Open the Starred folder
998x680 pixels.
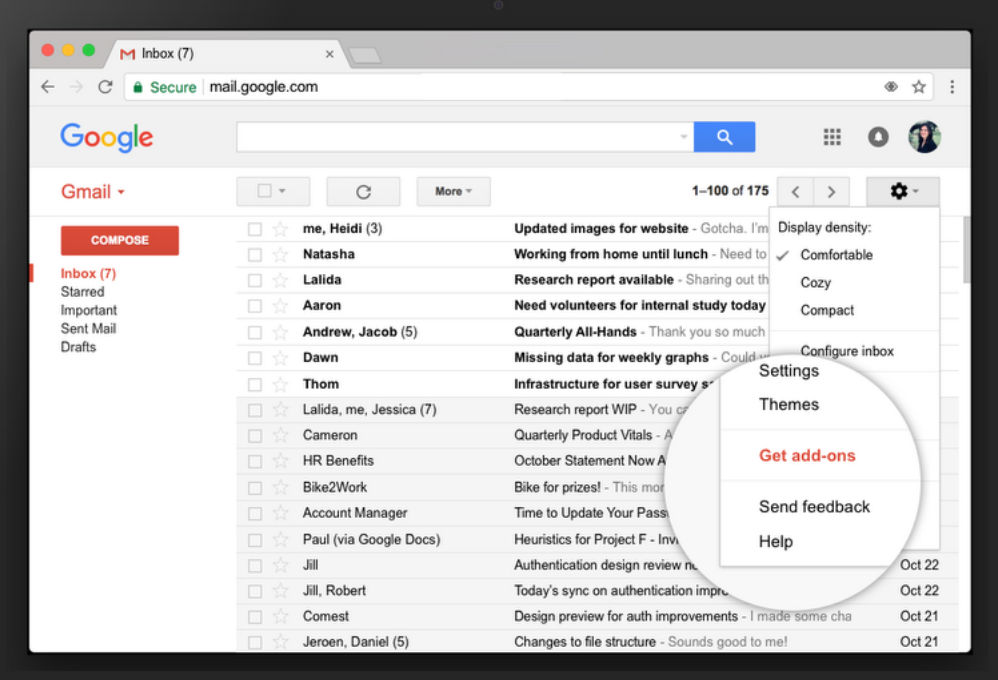point(82,292)
